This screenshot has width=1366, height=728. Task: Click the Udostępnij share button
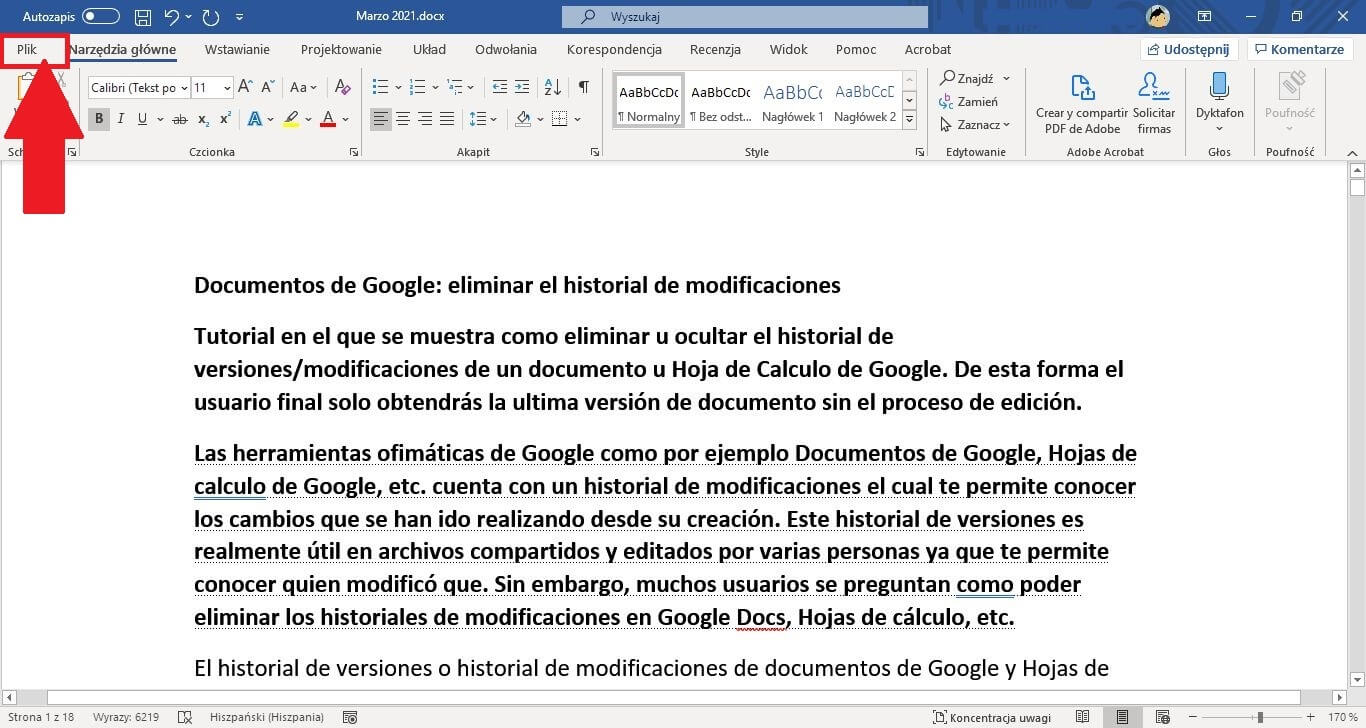(x=1189, y=49)
